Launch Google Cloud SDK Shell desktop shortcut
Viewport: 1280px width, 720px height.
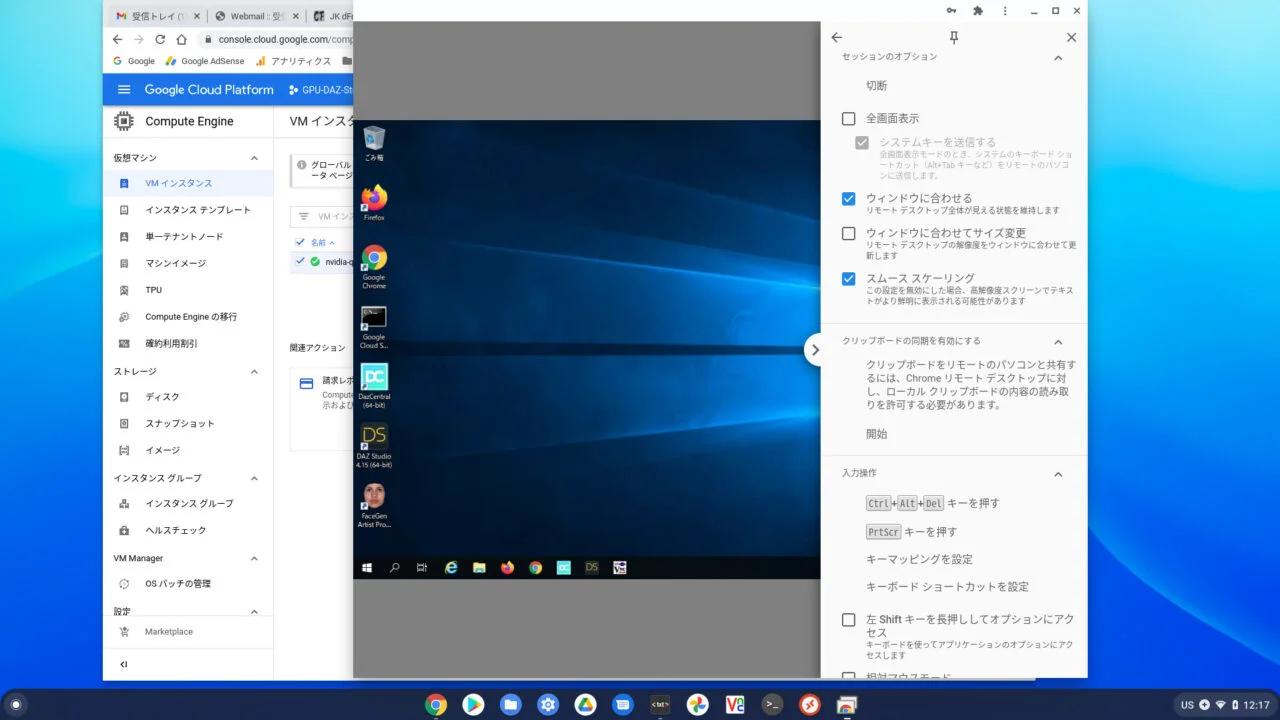tap(374, 326)
